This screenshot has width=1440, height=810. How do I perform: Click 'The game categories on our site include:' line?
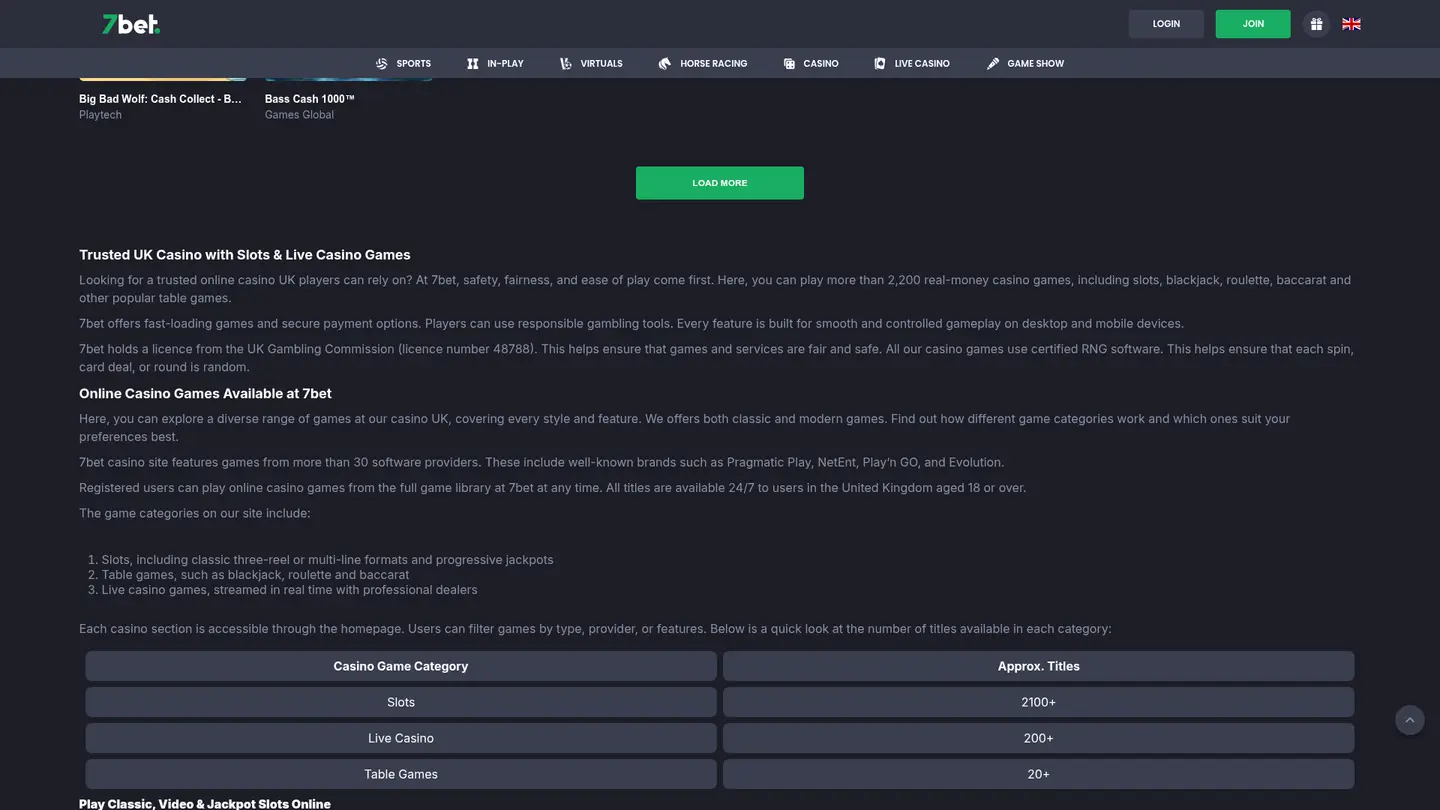(x=195, y=513)
